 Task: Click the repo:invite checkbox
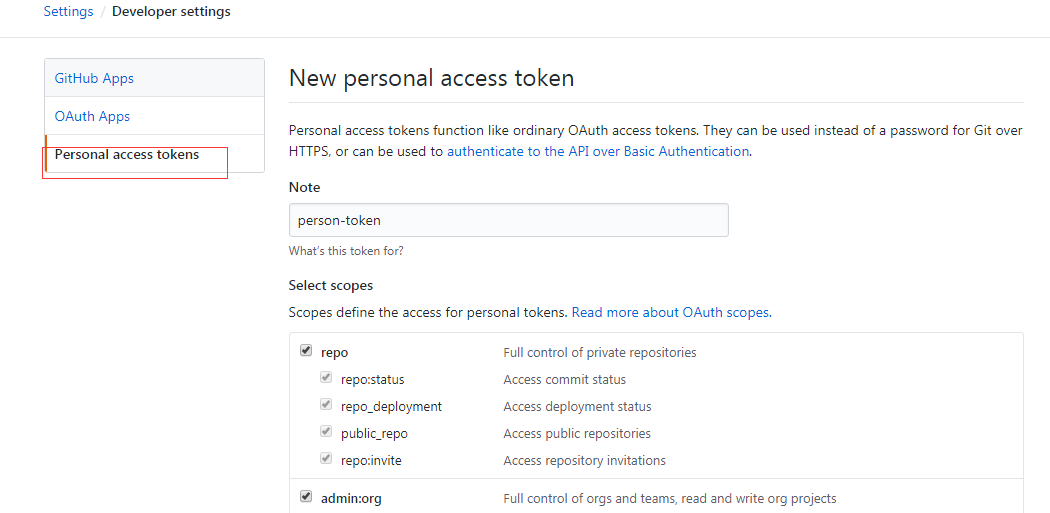pos(326,459)
